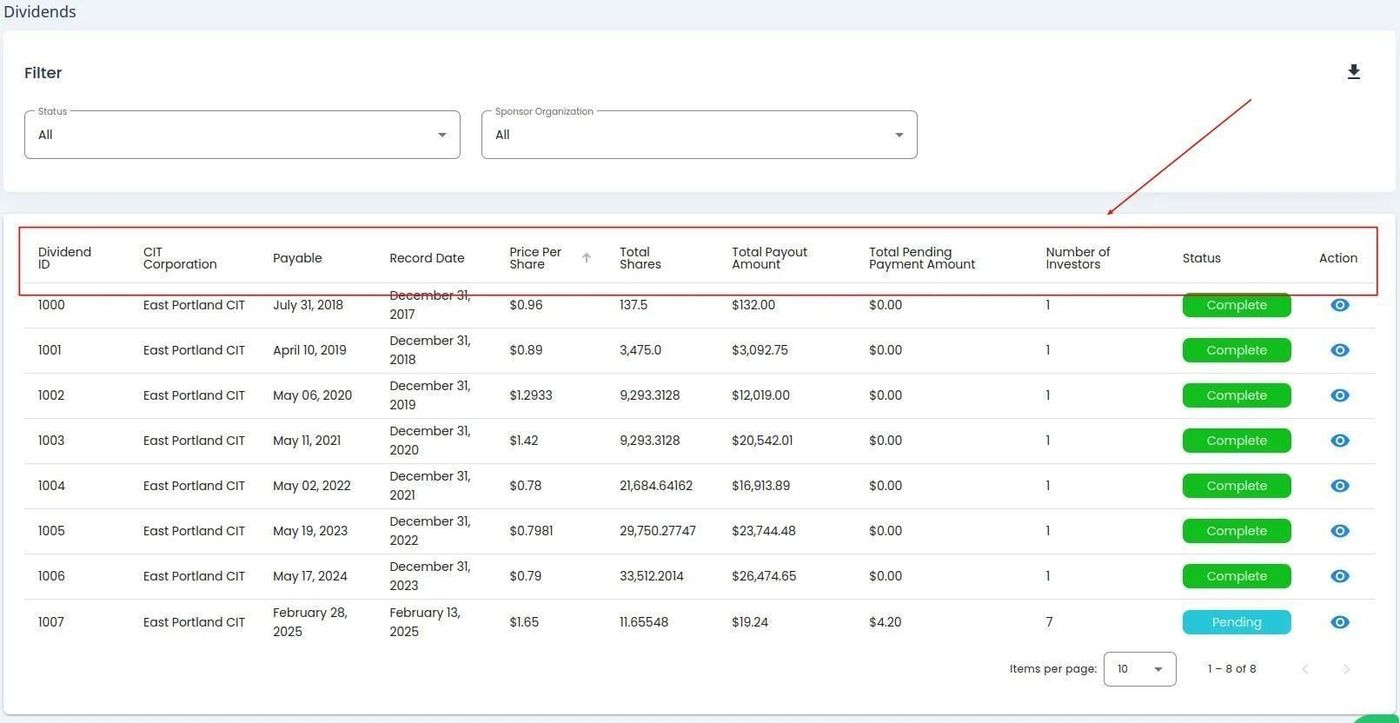Image resolution: width=1400 pixels, height=723 pixels.
Task: Sort by Dividend ID column header
Action: coord(65,258)
